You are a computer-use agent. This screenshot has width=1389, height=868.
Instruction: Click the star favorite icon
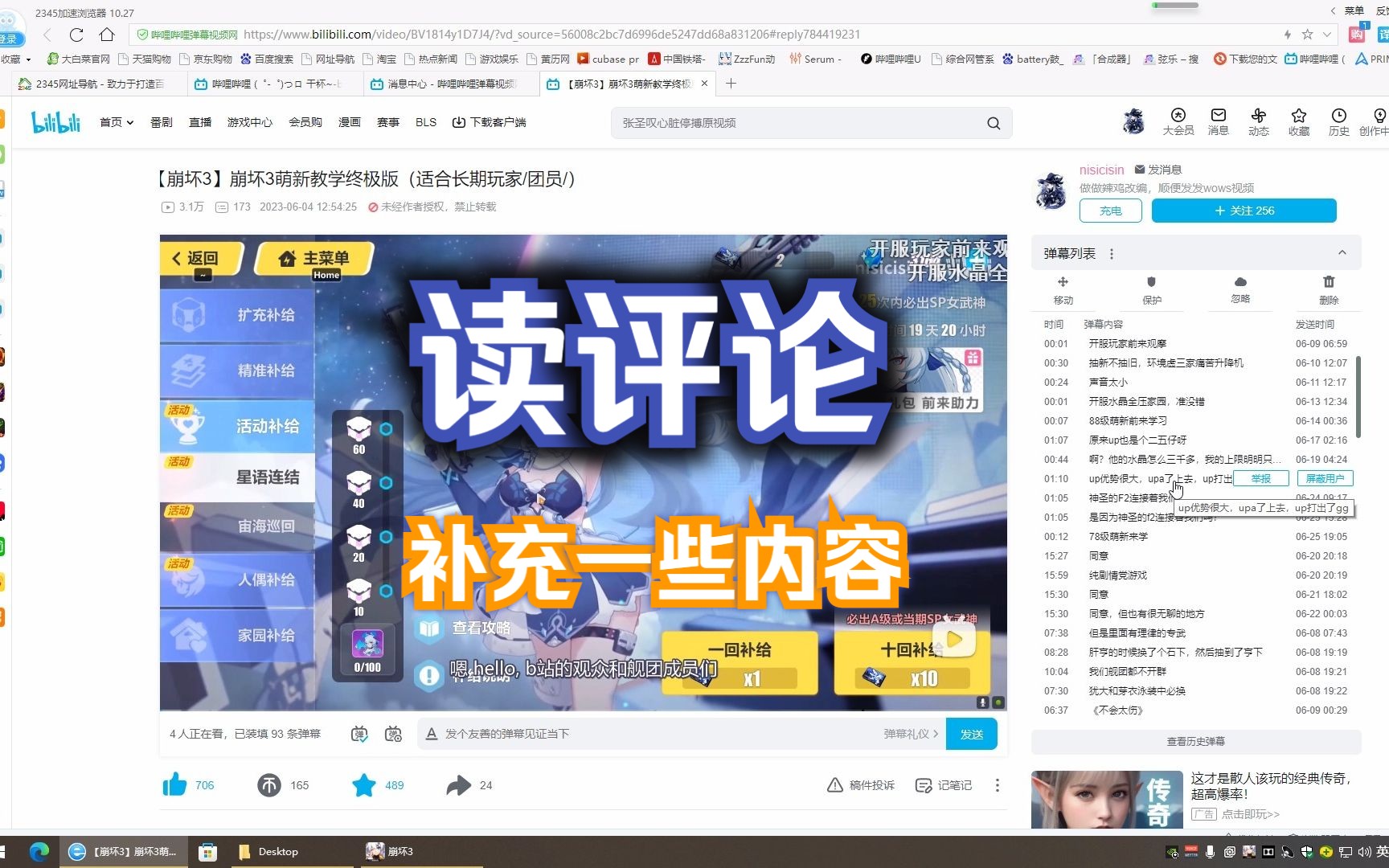(364, 784)
